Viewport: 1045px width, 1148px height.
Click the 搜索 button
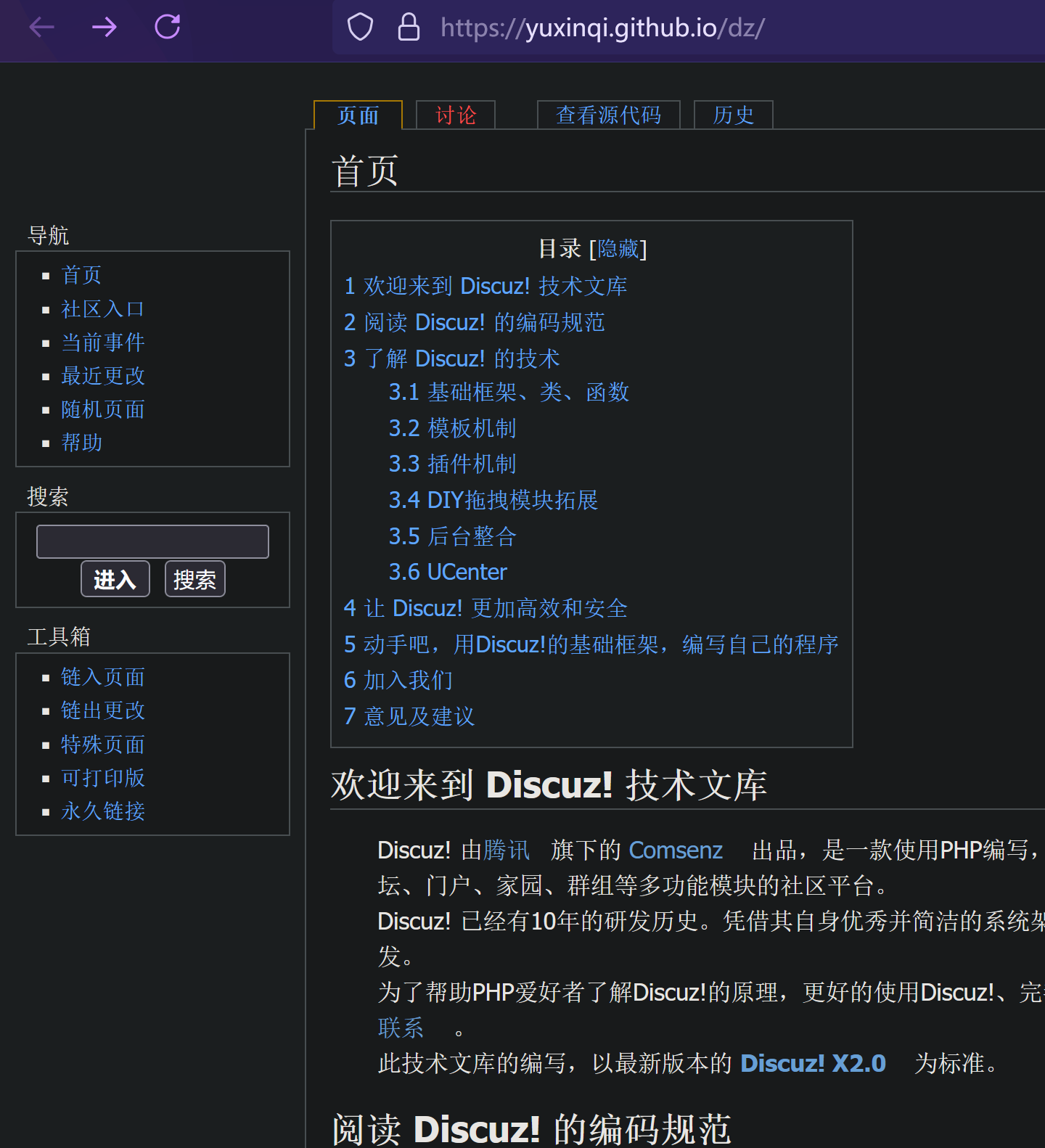click(195, 579)
